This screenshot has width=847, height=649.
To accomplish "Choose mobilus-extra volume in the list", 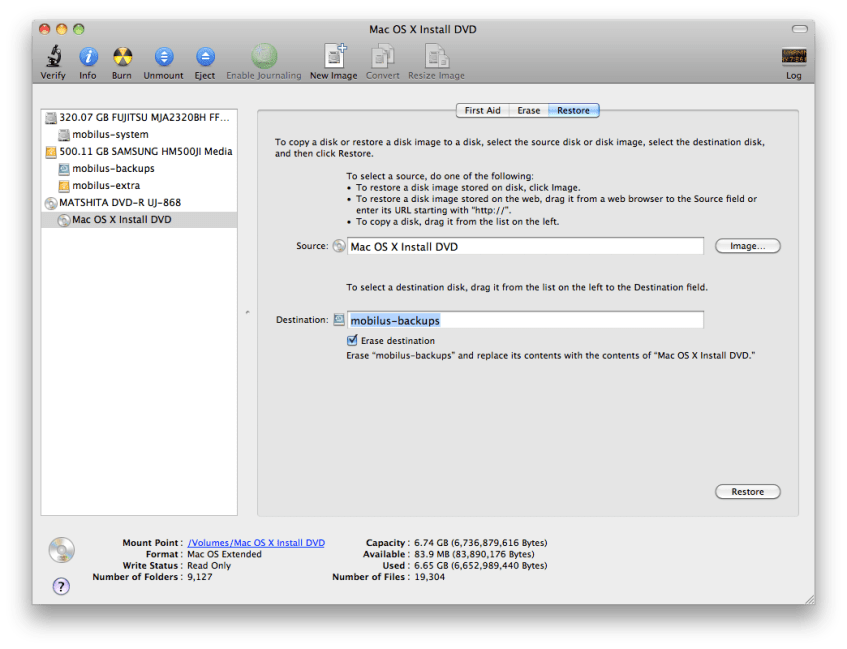I will coord(105,185).
